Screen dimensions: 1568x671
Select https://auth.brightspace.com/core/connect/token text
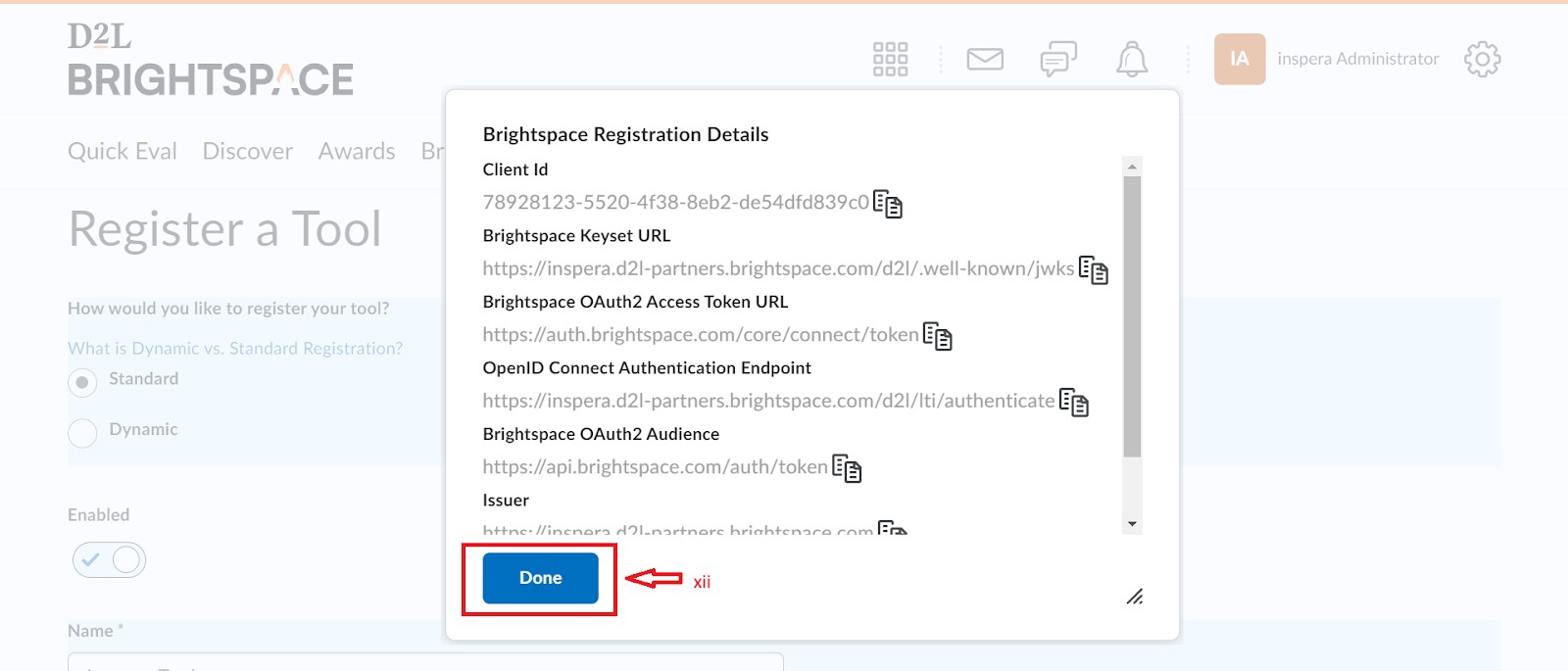pos(701,335)
